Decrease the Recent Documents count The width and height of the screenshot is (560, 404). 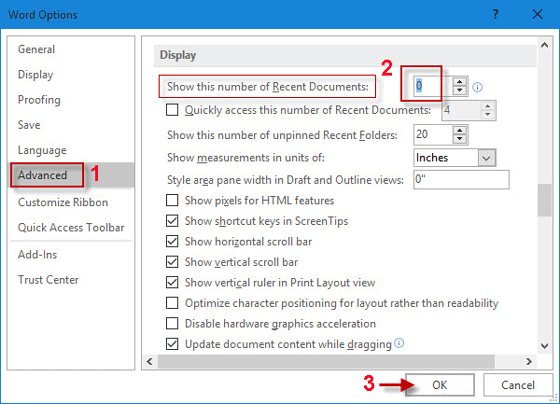(x=460, y=91)
